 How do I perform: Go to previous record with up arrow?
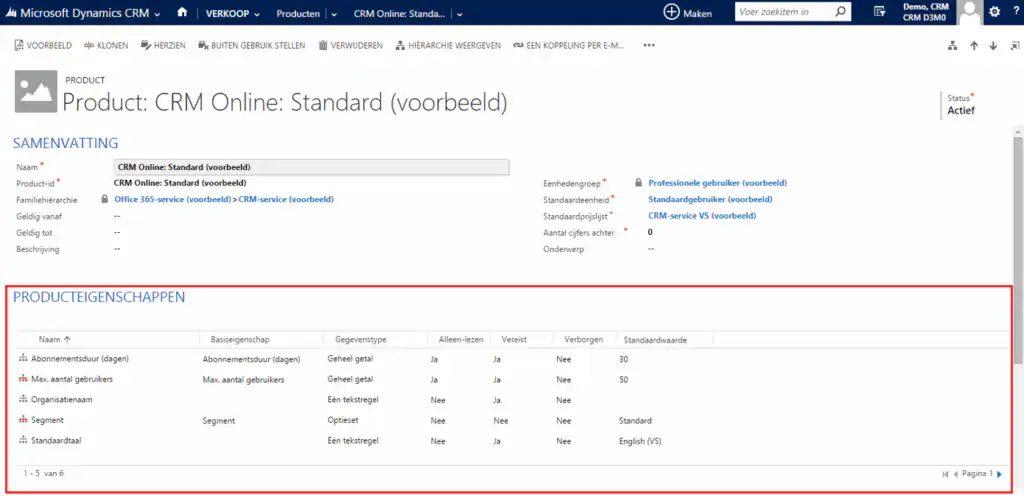[974, 46]
